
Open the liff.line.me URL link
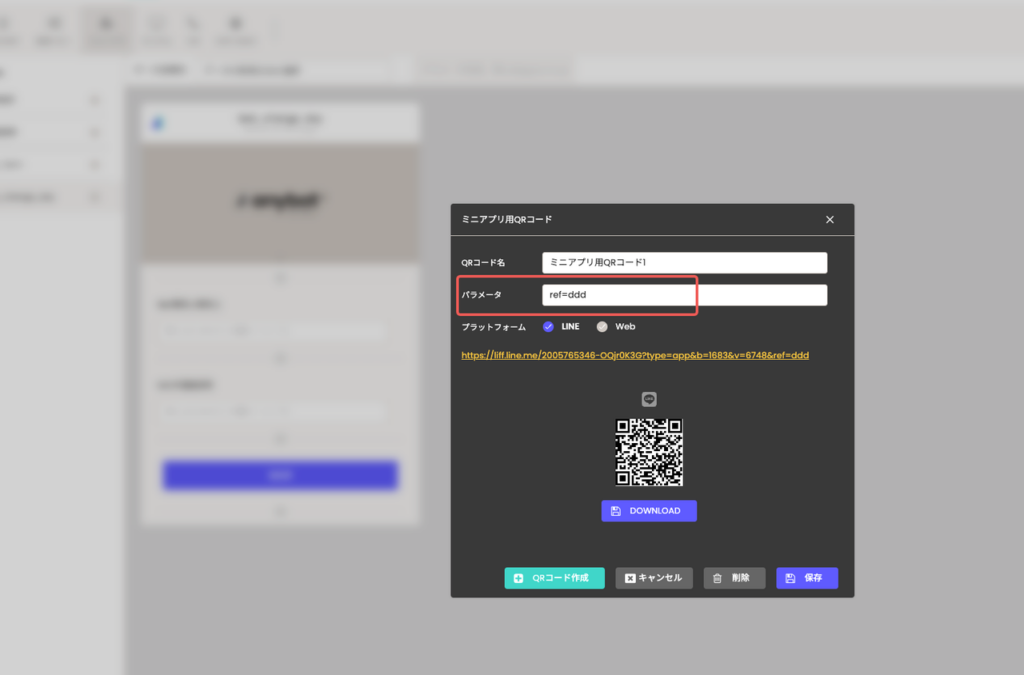click(x=635, y=355)
